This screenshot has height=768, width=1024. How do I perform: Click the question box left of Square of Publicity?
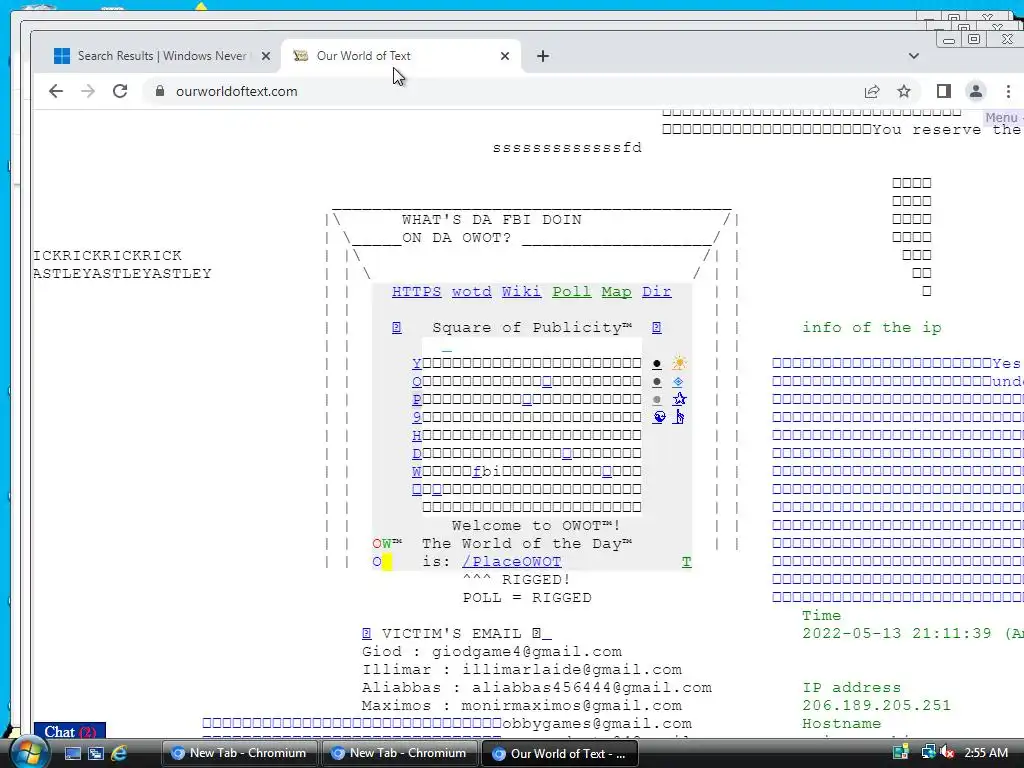(x=396, y=327)
